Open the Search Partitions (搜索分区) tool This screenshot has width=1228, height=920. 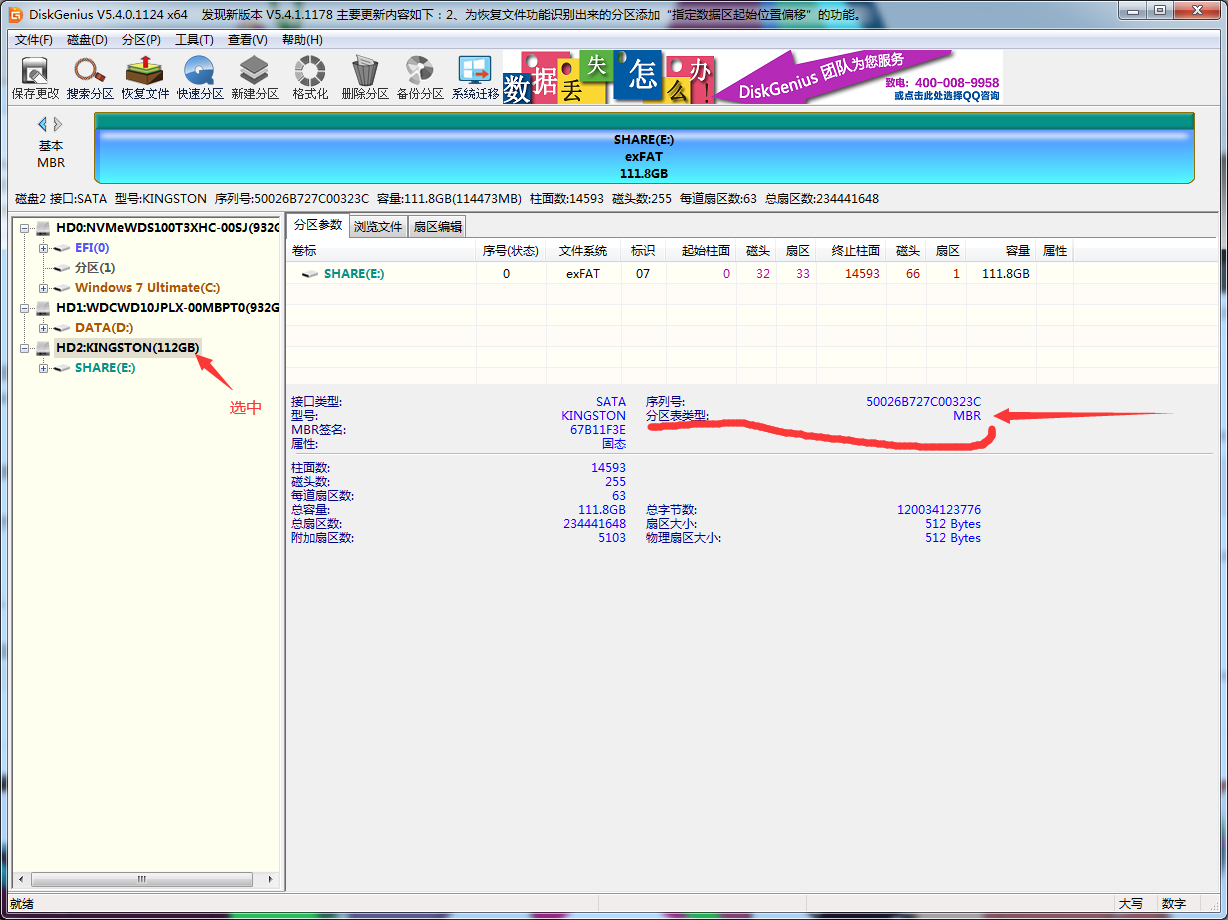pyautogui.click(x=90, y=78)
